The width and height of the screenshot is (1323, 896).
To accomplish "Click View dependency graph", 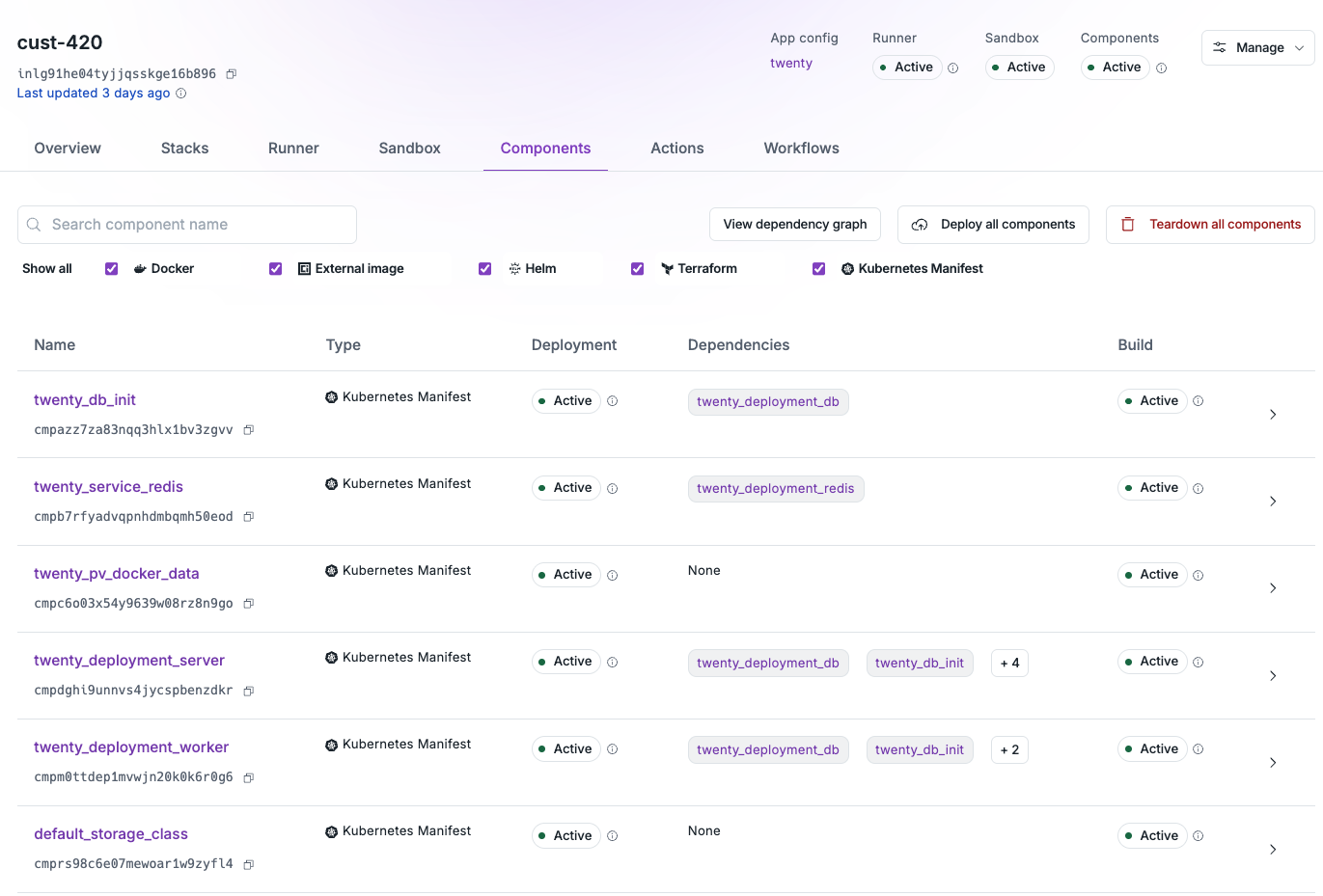I will (x=794, y=224).
